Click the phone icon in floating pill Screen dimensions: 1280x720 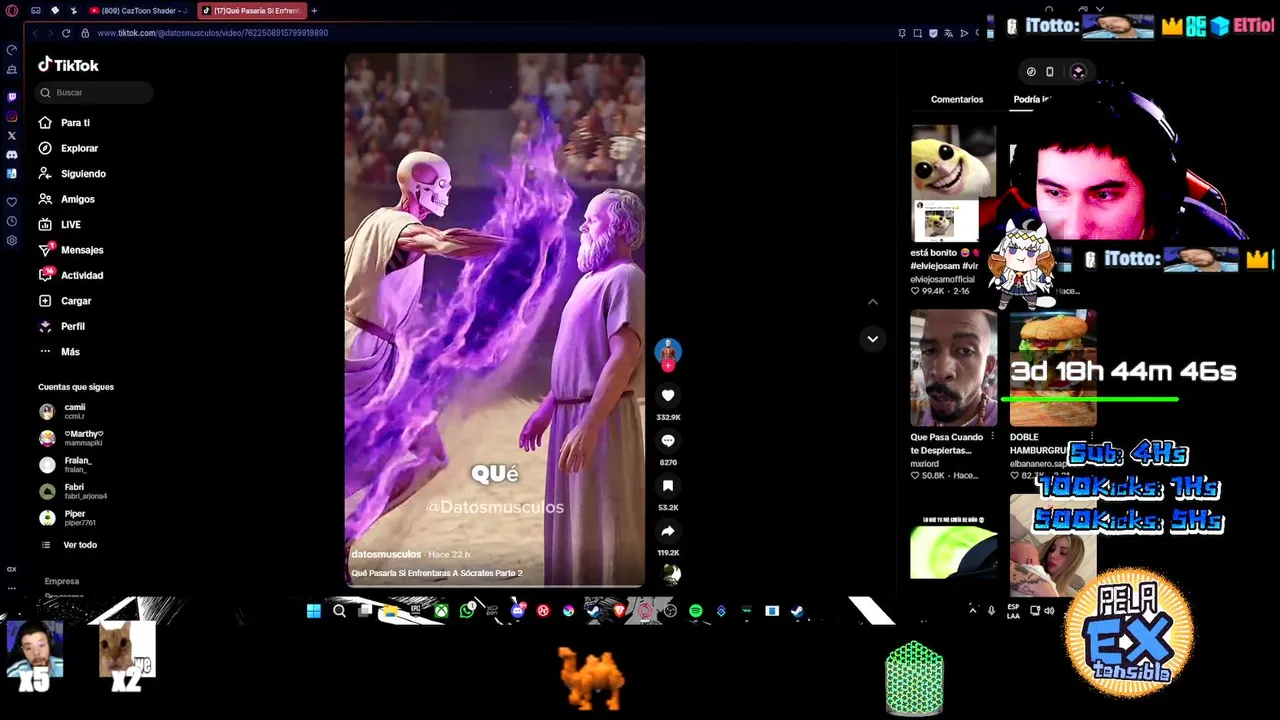point(1050,72)
